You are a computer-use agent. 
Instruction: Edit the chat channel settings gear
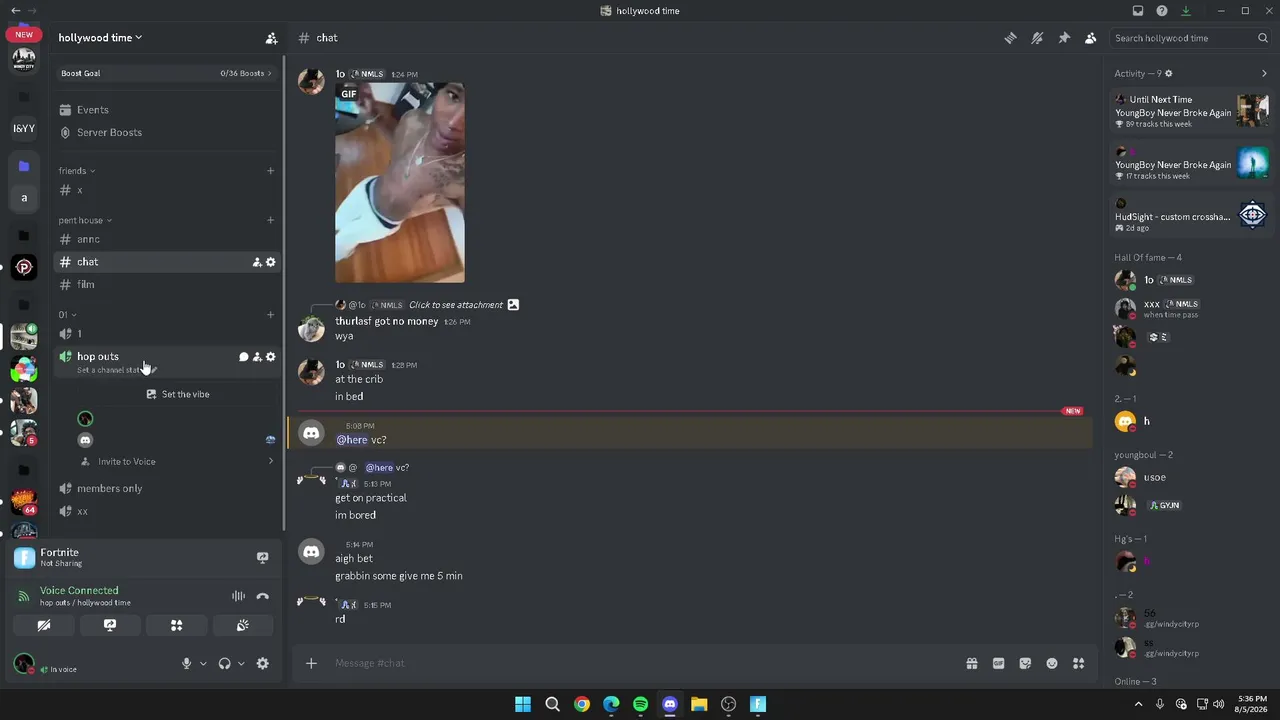click(270, 262)
